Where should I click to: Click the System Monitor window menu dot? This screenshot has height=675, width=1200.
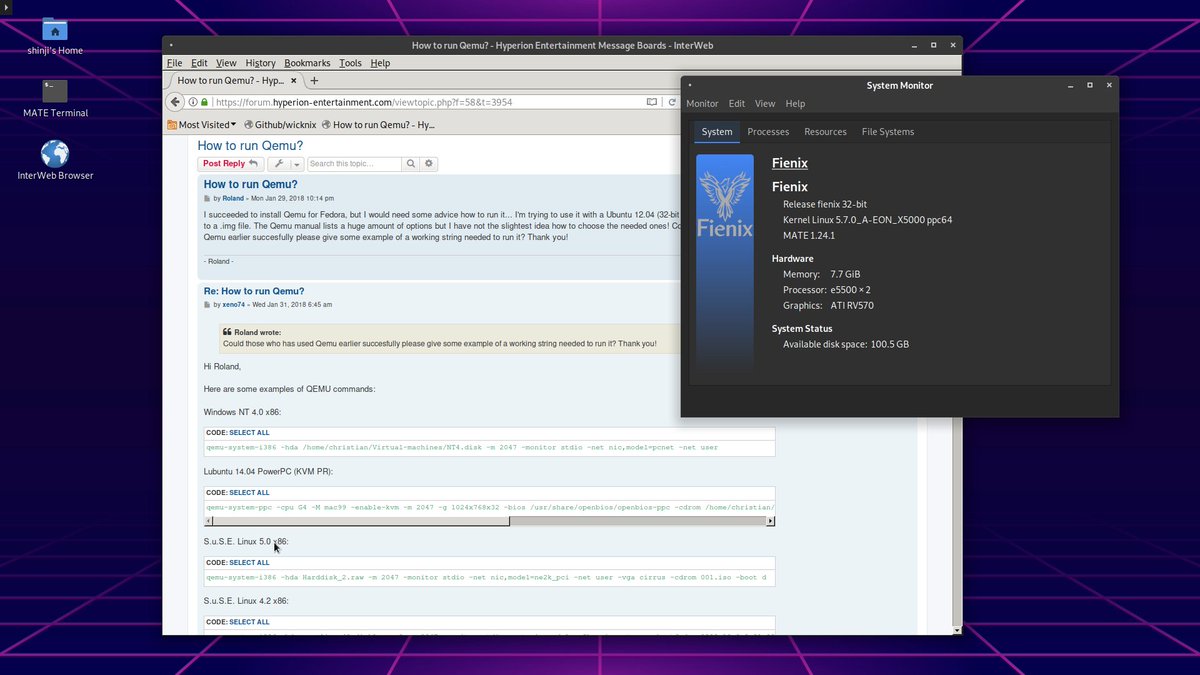tap(690, 85)
